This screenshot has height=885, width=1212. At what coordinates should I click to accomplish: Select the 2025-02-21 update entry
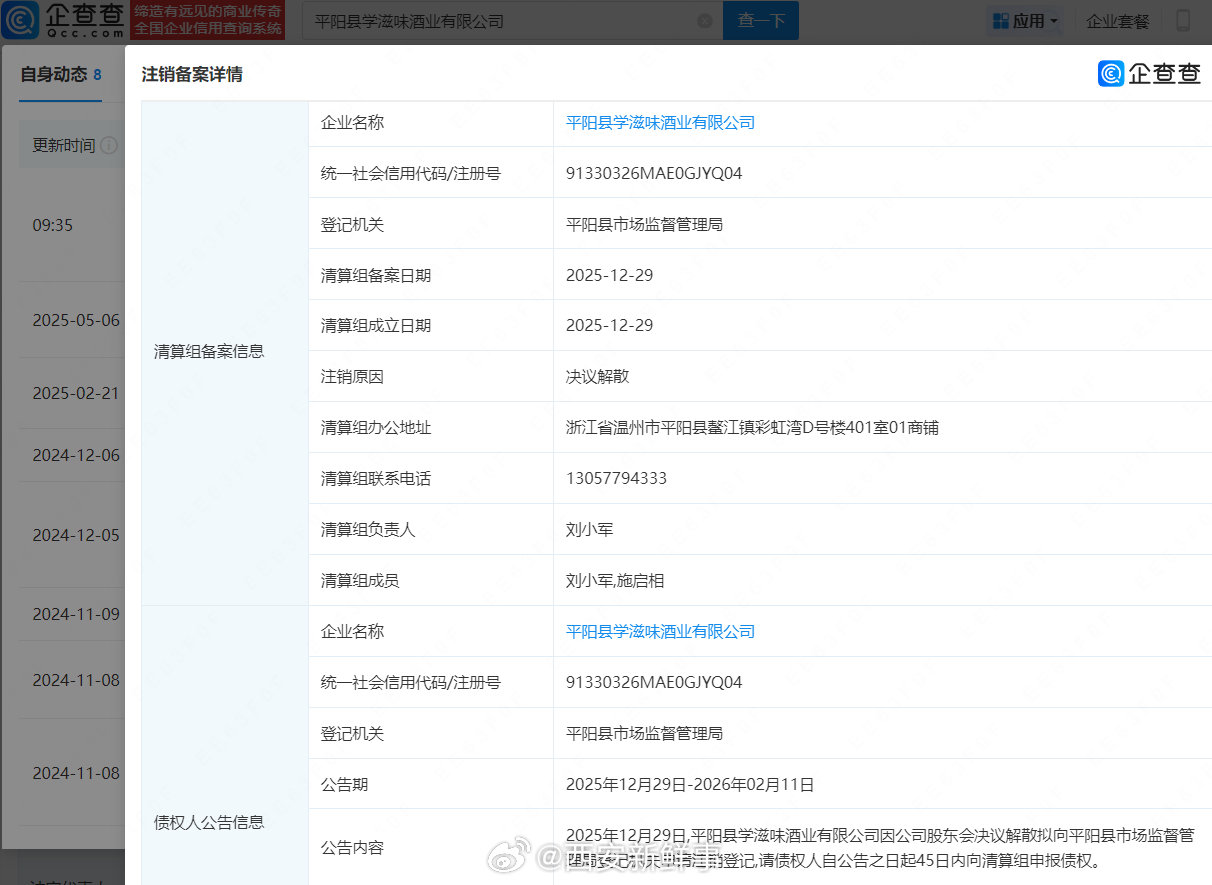tap(76, 394)
